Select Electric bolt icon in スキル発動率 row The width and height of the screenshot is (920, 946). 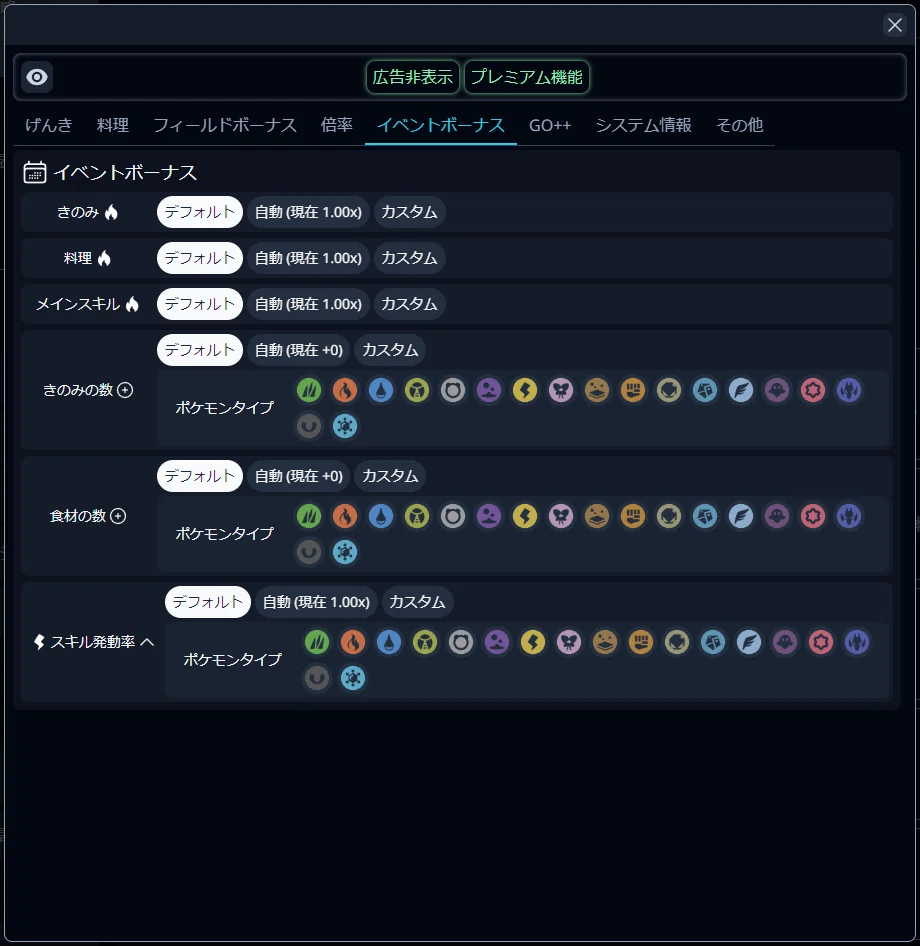(x=533, y=643)
